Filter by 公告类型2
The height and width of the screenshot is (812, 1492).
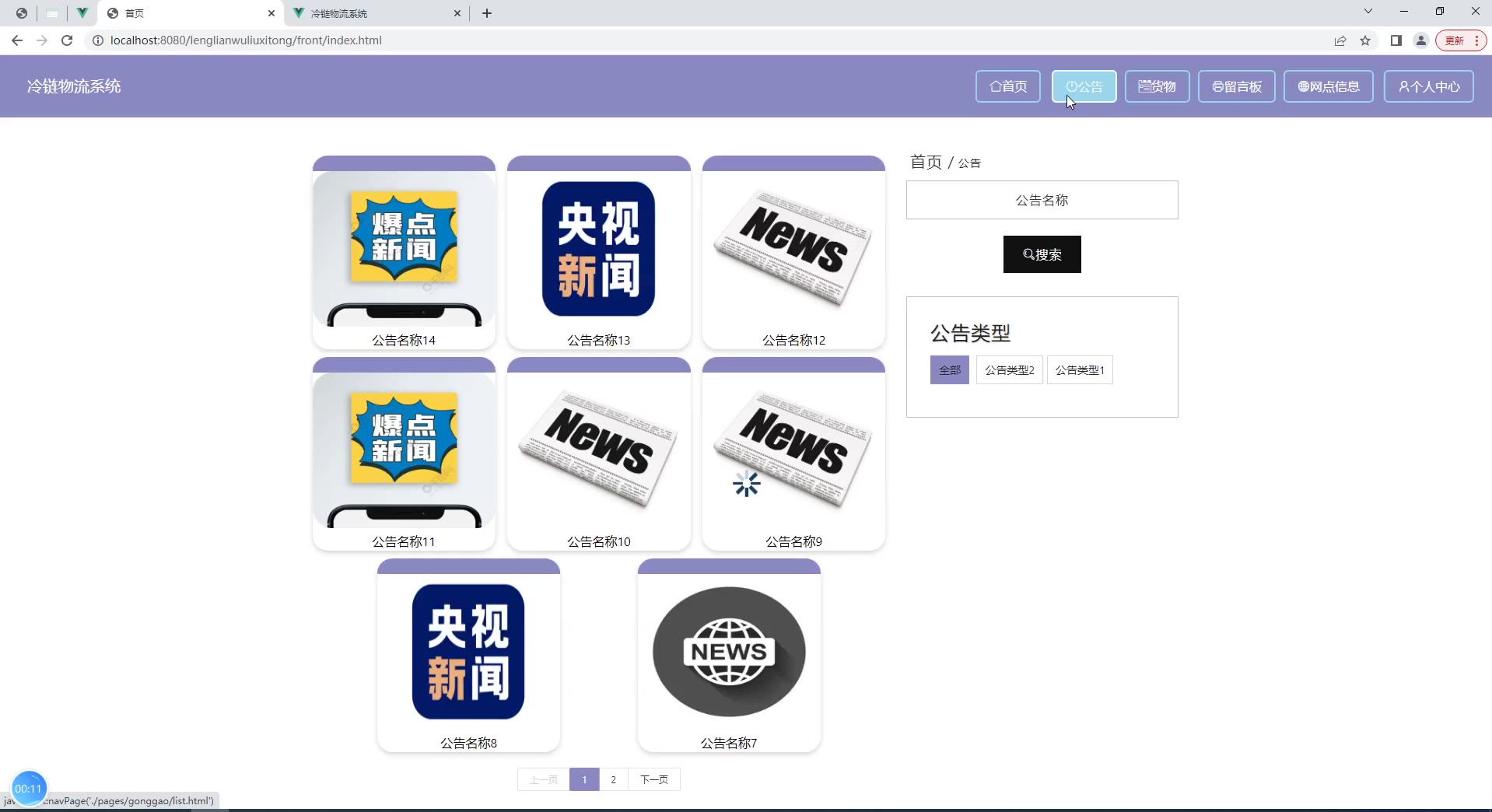1010,370
